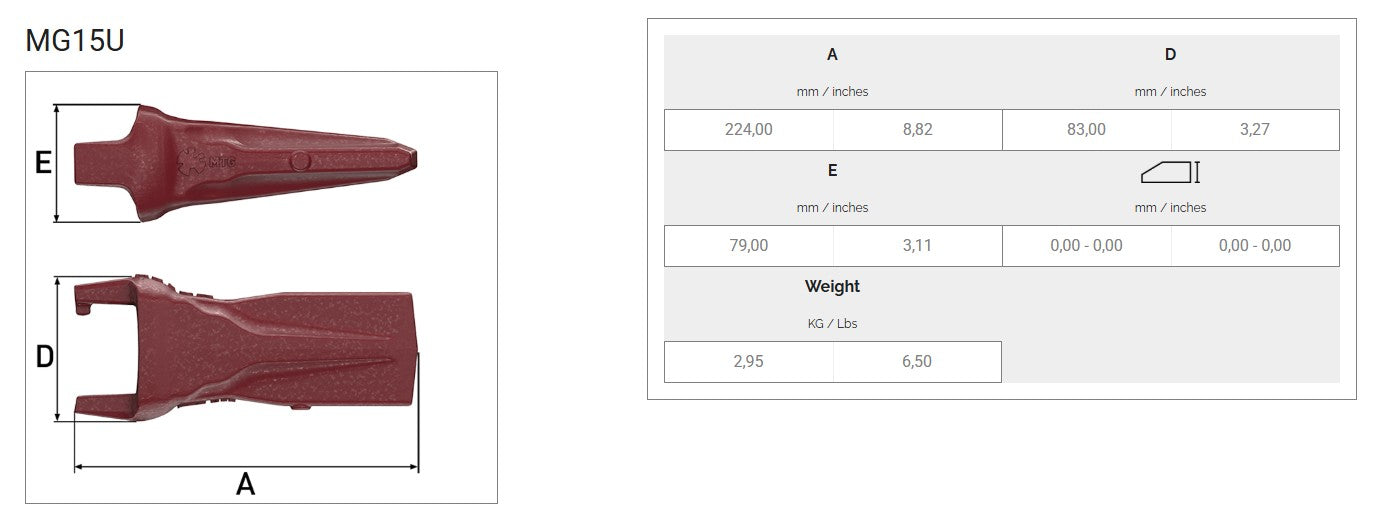Viewport: 1386px width, 532px height.
Task: Click the A dimension label in the diagram
Action: tap(245, 485)
